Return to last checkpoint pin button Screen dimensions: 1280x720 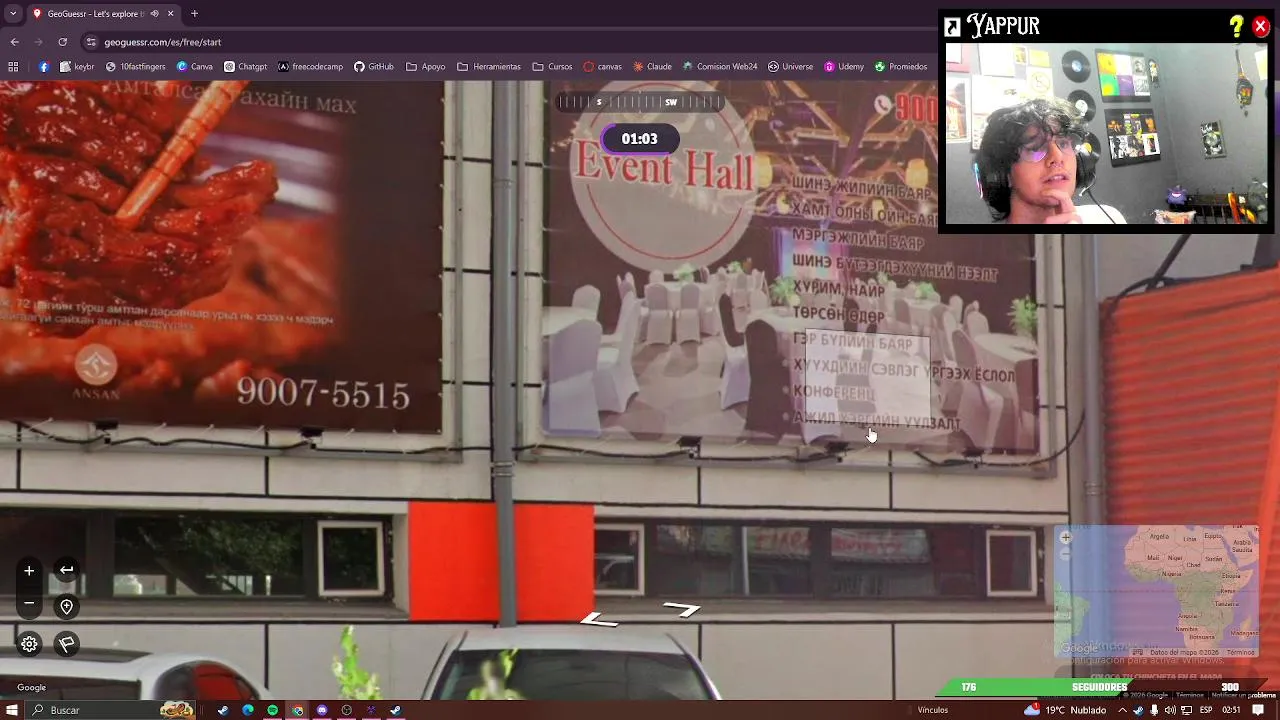pos(66,606)
